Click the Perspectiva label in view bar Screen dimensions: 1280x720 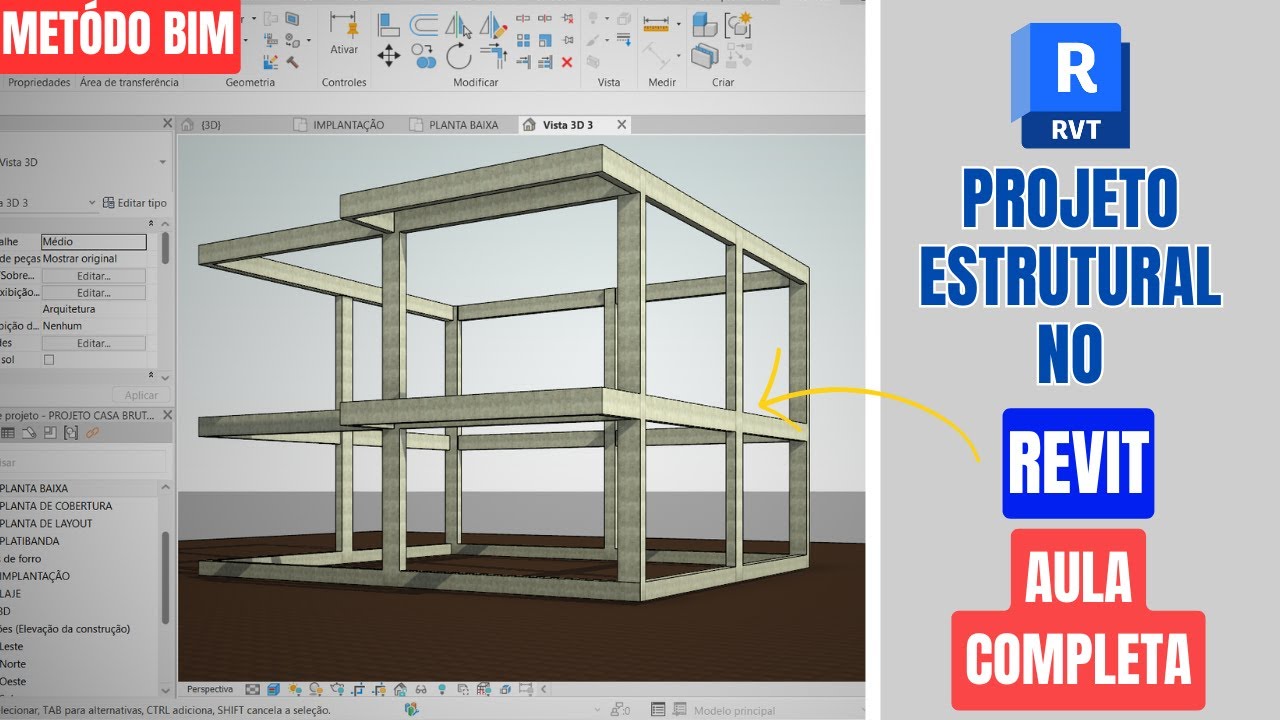tap(210, 689)
